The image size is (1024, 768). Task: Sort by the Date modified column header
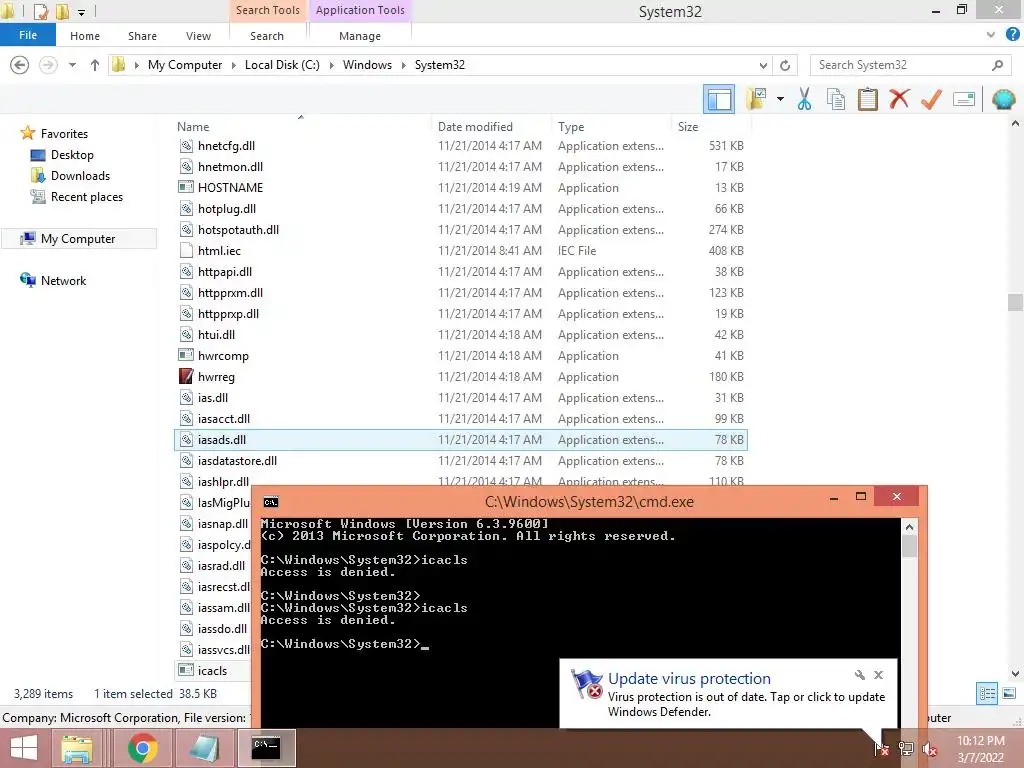pos(475,127)
